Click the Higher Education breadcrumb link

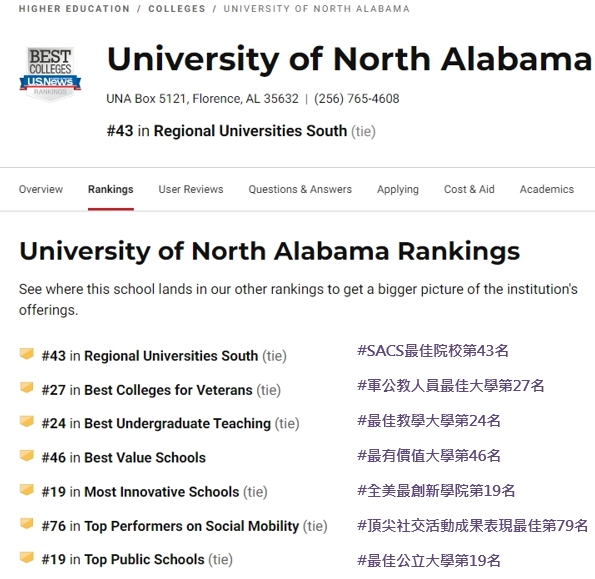[x=74, y=9]
